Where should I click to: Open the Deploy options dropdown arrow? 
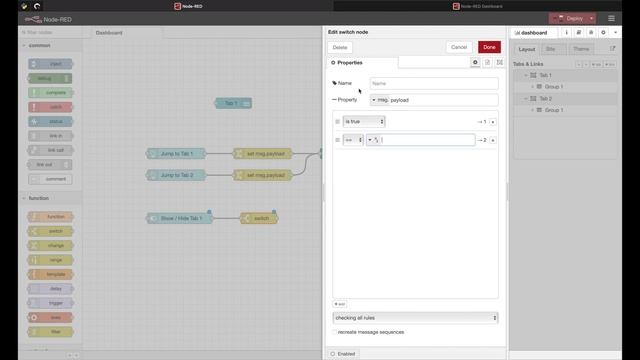pos(591,18)
